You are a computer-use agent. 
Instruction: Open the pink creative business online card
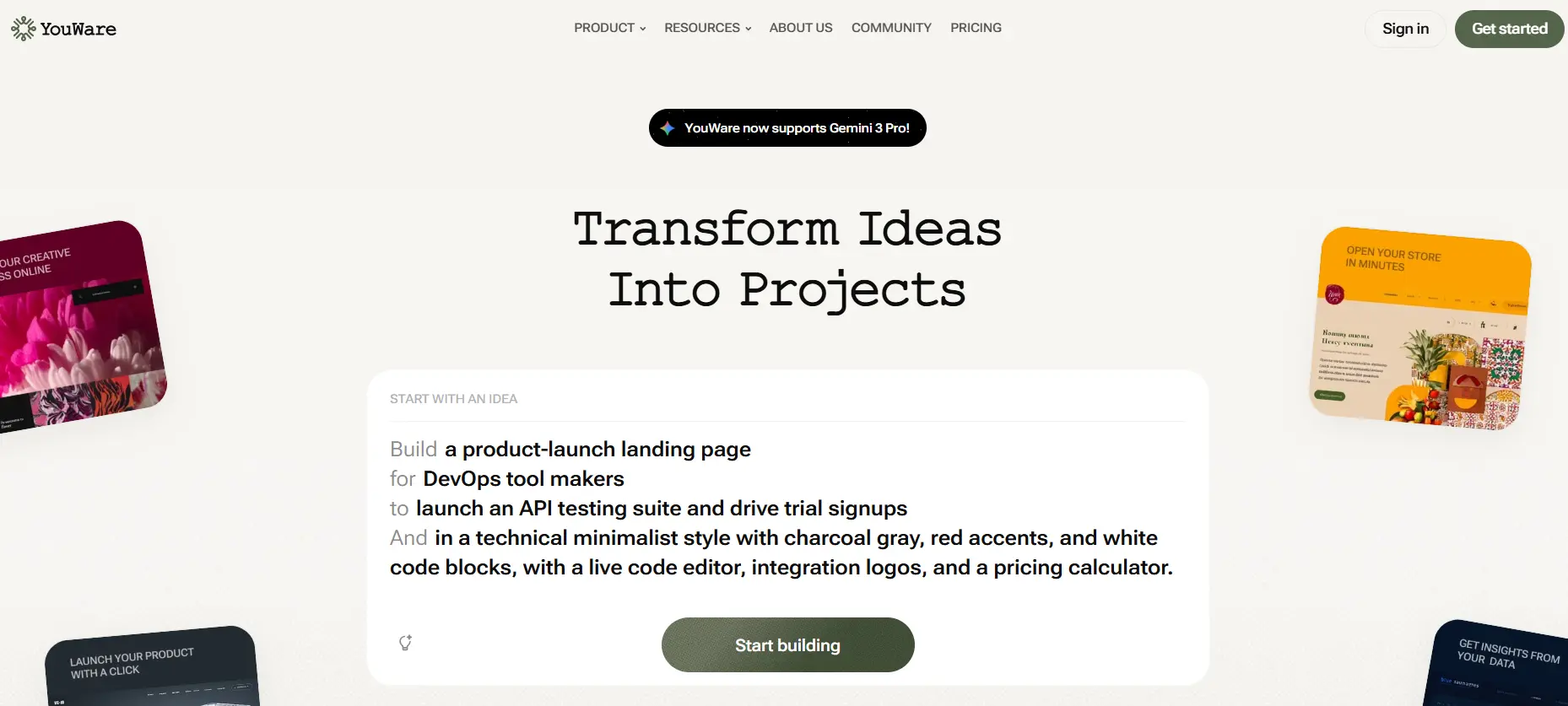76,325
